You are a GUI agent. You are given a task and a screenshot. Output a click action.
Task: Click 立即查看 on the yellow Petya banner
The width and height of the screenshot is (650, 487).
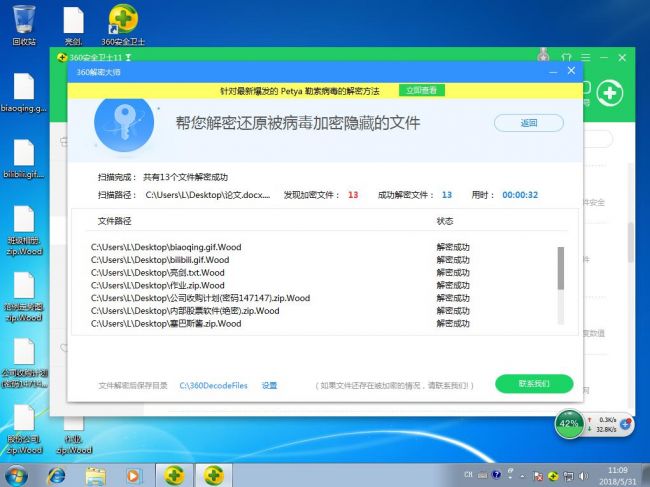(422, 90)
